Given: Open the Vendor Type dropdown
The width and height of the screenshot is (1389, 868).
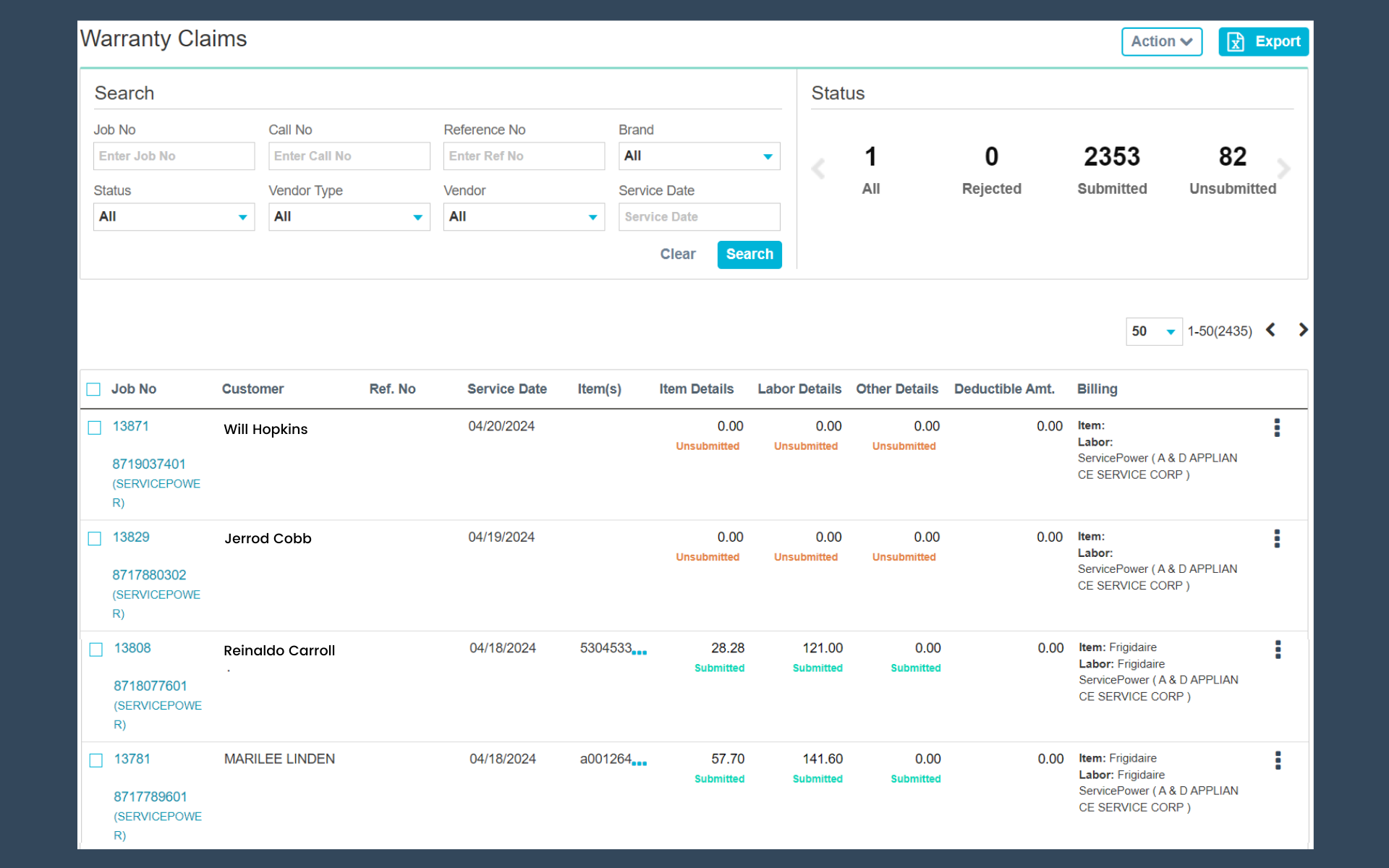Looking at the screenshot, I should point(349,217).
